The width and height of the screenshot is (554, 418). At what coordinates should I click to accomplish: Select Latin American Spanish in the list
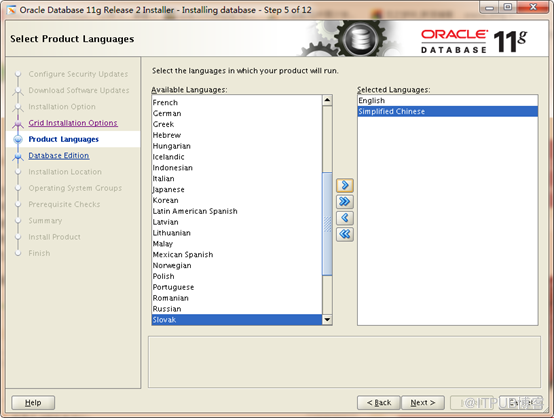tap(237, 211)
